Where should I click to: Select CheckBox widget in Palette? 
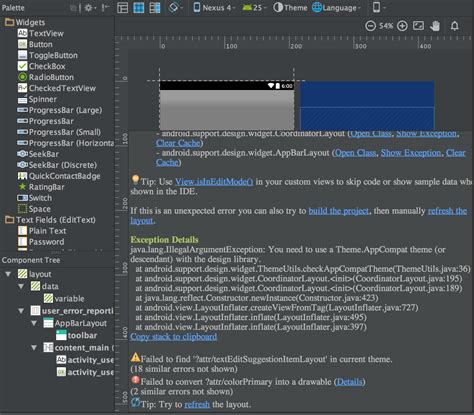pyautogui.click(x=41, y=66)
